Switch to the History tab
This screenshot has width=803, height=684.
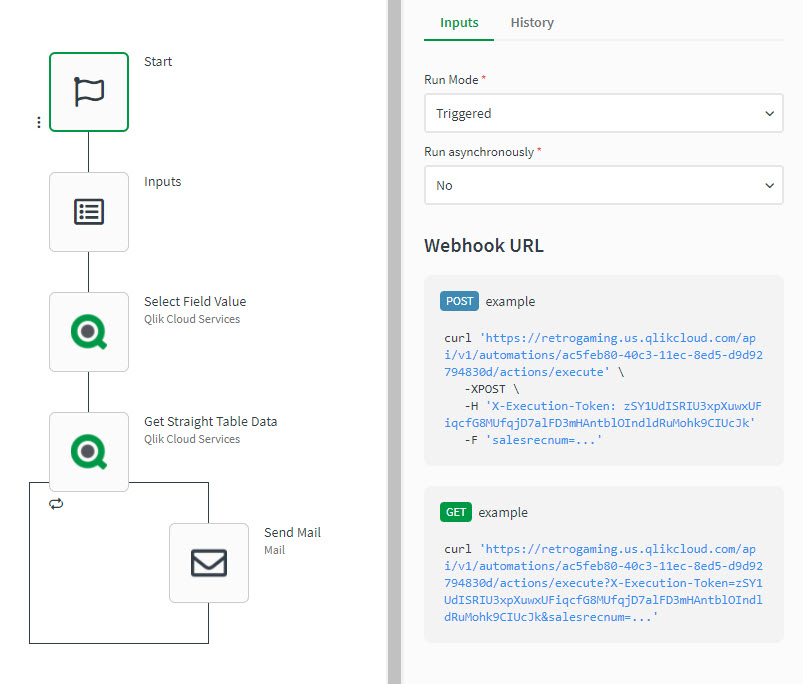[531, 23]
